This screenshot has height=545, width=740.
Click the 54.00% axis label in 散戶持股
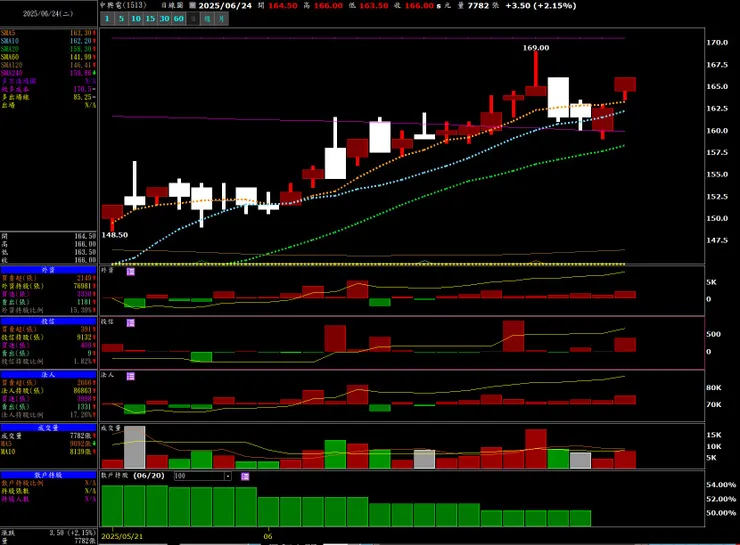tap(721, 485)
